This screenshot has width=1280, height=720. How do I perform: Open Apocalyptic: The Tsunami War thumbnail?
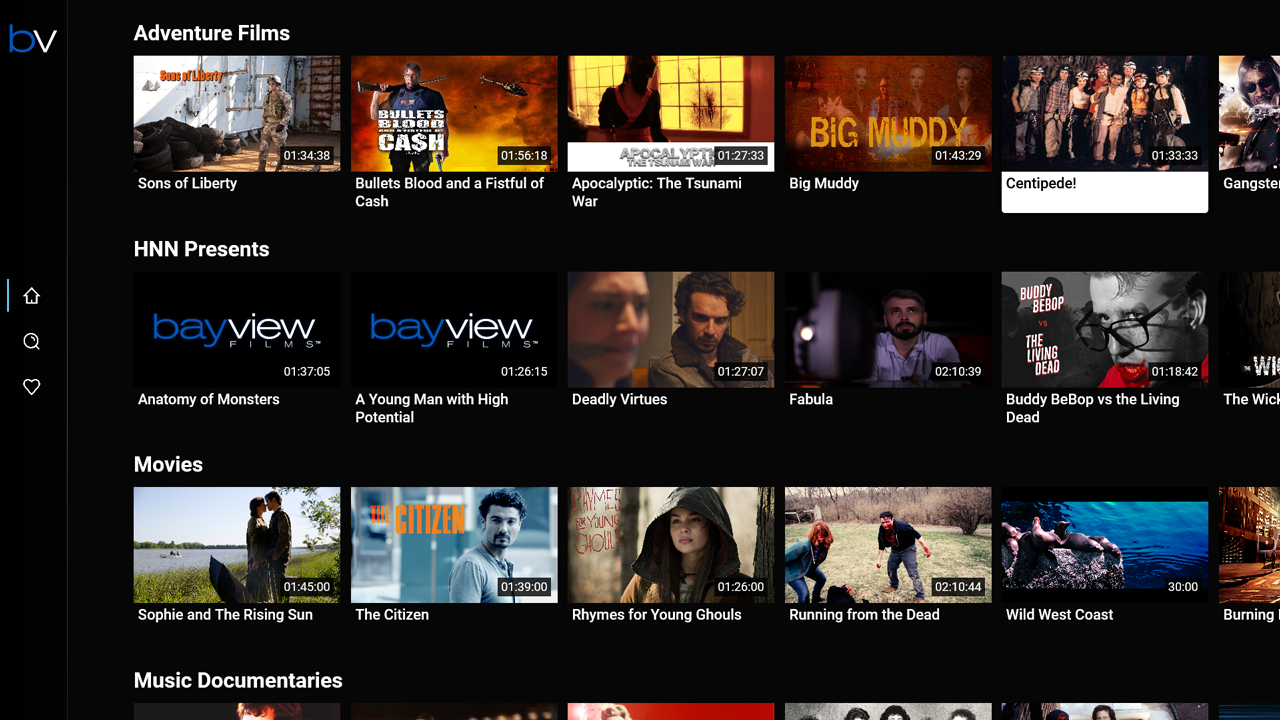tap(670, 113)
